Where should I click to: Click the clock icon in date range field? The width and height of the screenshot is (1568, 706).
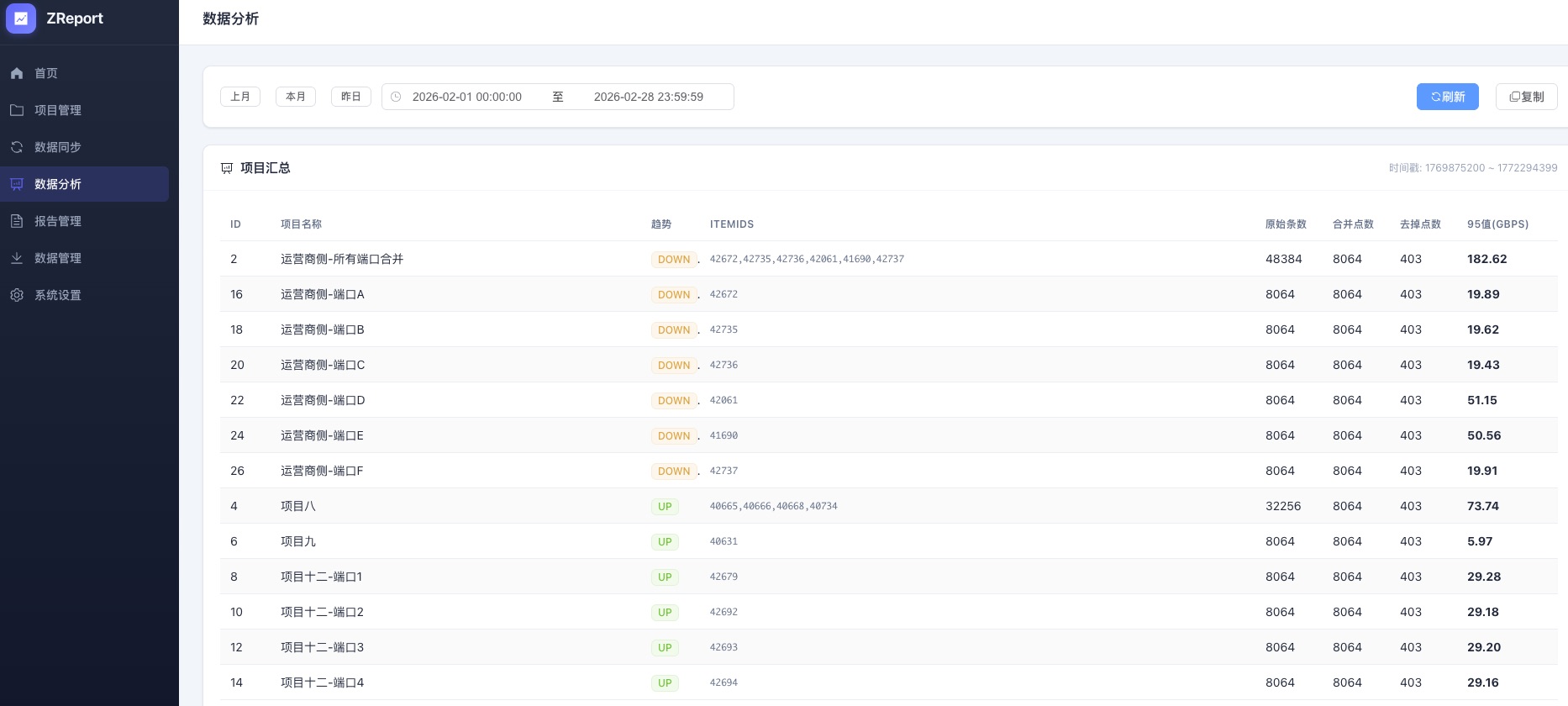click(x=396, y=97)
